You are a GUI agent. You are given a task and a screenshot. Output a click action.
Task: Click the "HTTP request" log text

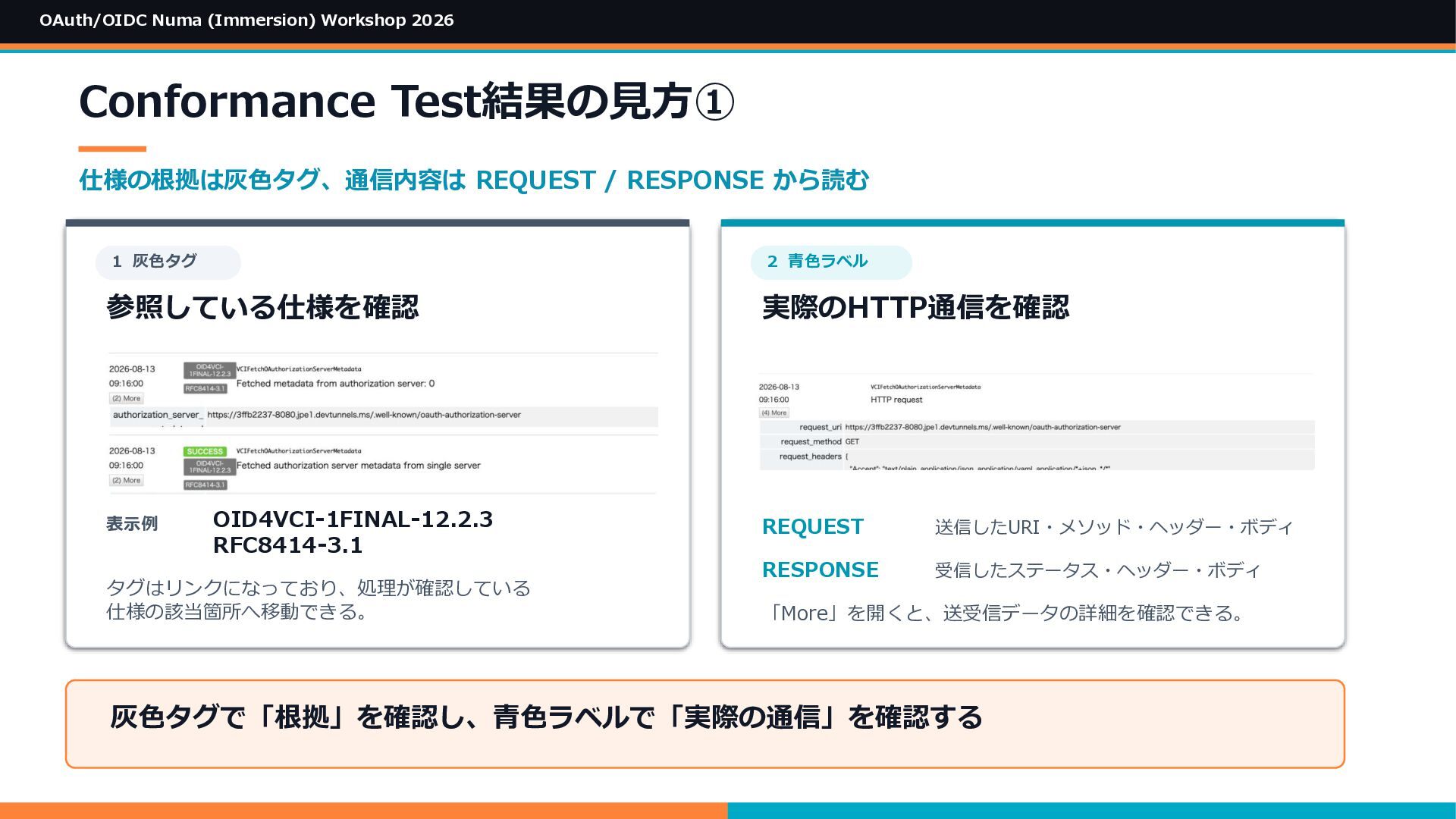point(896,400)
